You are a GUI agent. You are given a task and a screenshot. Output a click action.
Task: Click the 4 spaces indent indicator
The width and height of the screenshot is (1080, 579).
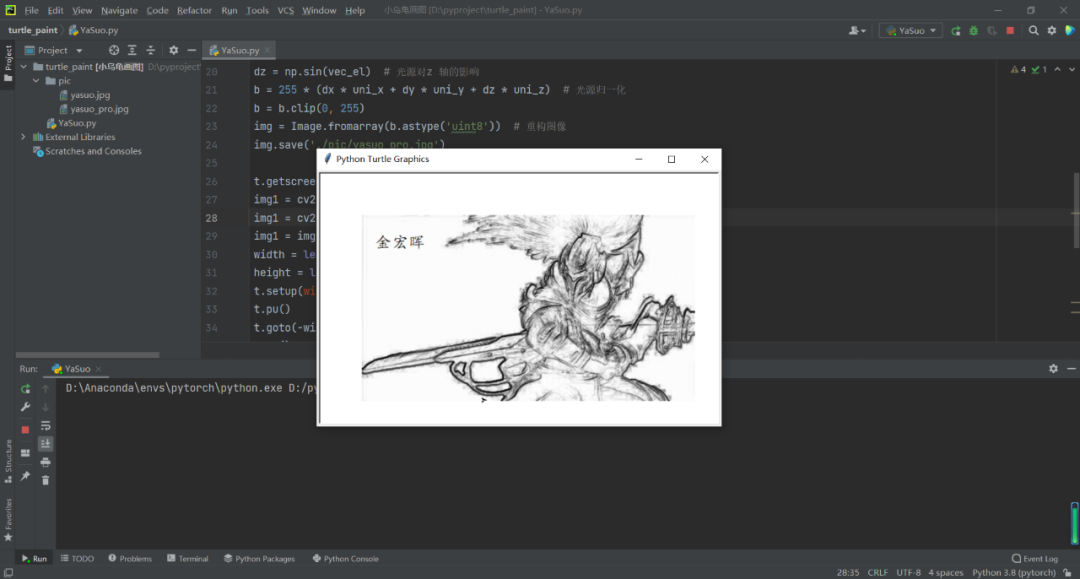pyautogui.click(x=946, y=573)
